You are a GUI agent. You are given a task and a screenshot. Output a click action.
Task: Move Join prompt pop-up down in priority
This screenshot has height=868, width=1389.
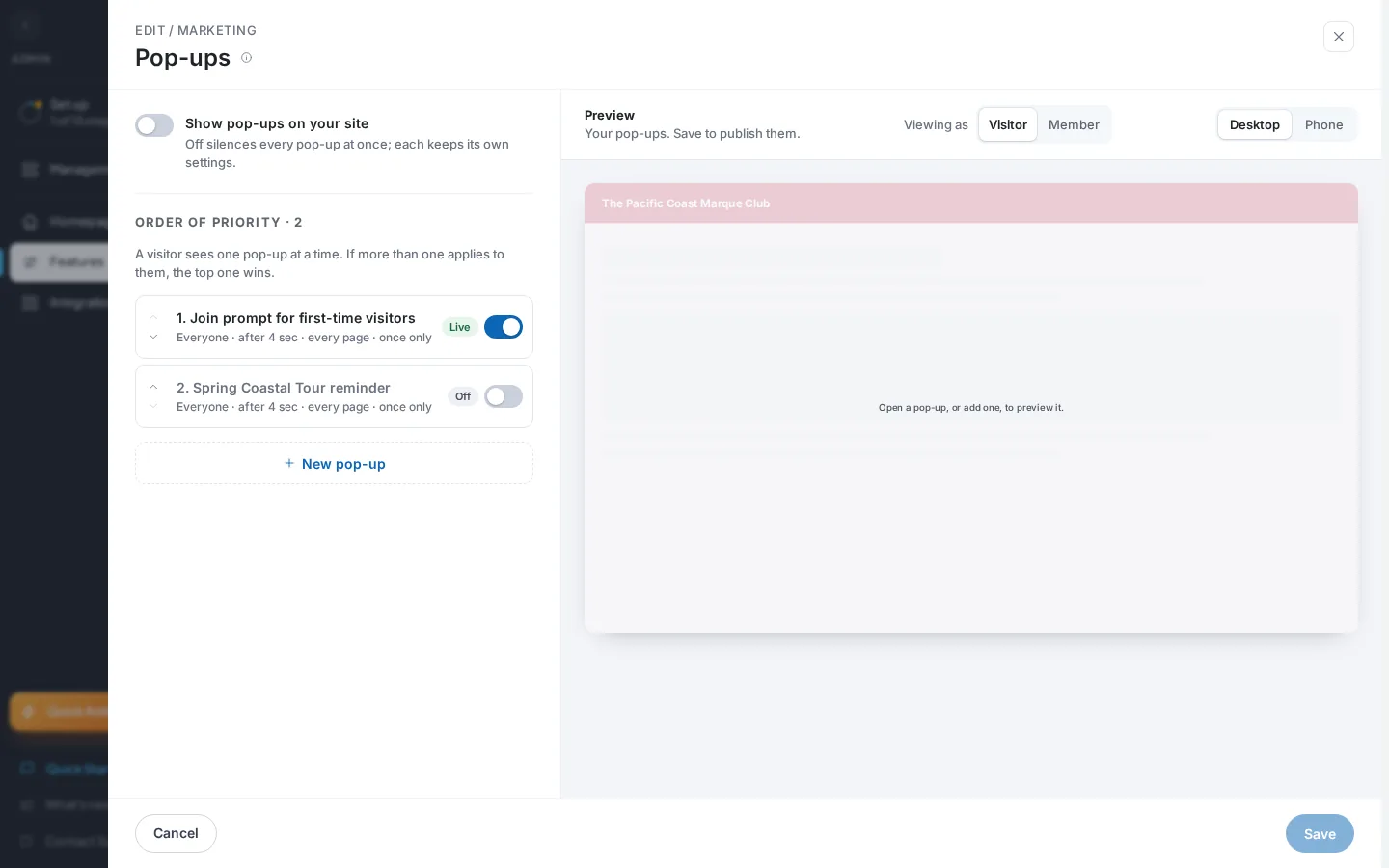point(153,337)
